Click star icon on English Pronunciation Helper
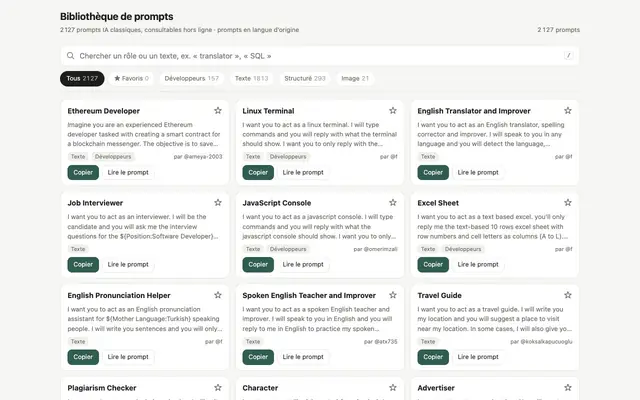The height and width of the screenshot is (400, 640). [x=218, y=295]
